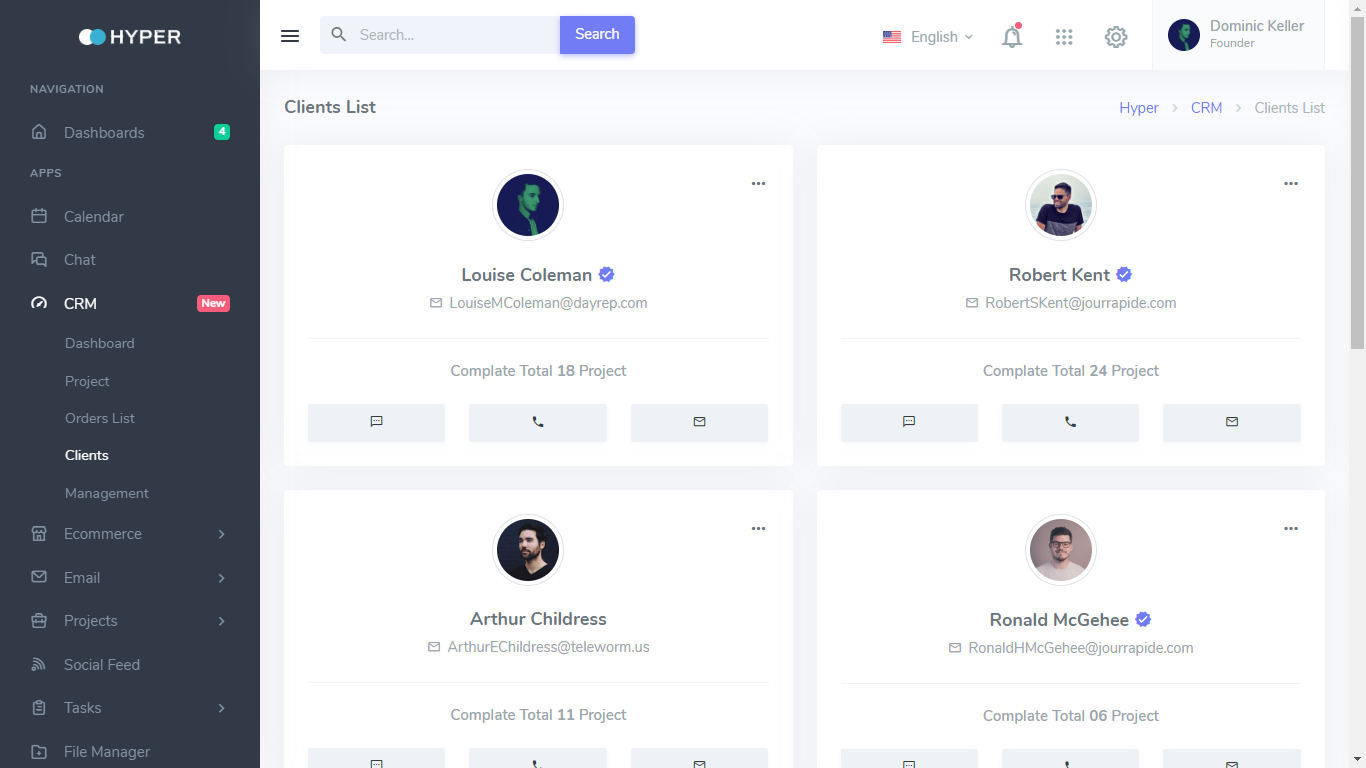
Task: Open the Calendar app in the sidebar
Action: click(x=94, y=217)
